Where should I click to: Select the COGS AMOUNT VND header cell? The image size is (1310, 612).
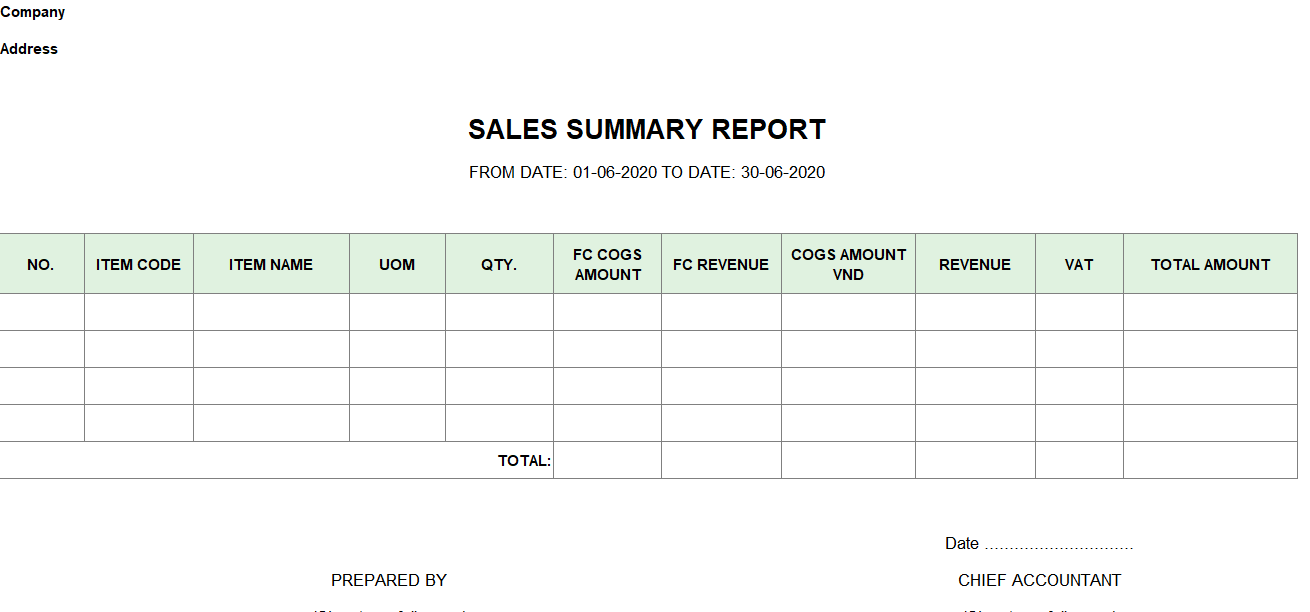(x=848, y=264)
